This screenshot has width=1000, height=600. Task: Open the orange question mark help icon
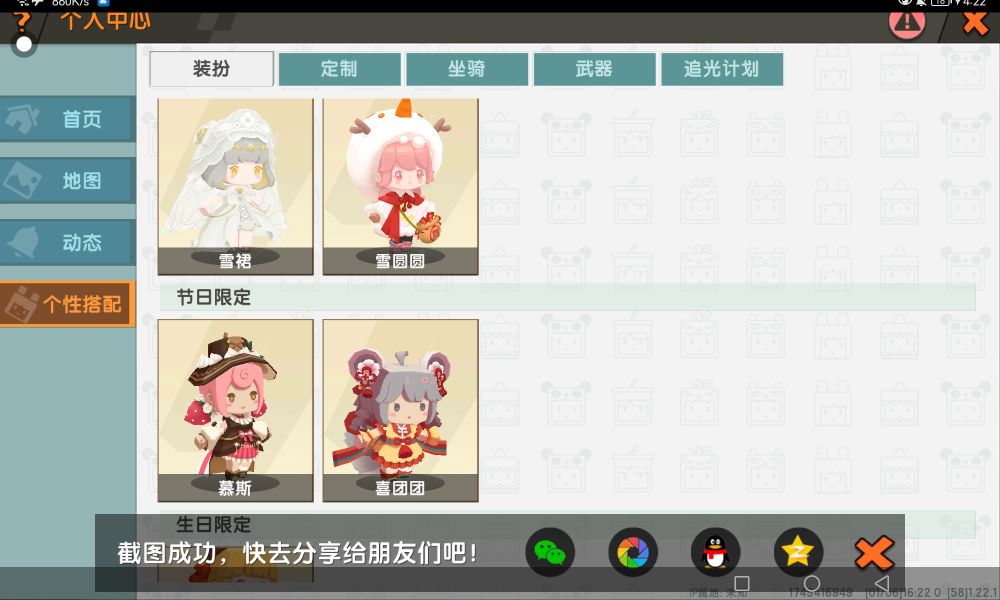[x=22, y=22]
